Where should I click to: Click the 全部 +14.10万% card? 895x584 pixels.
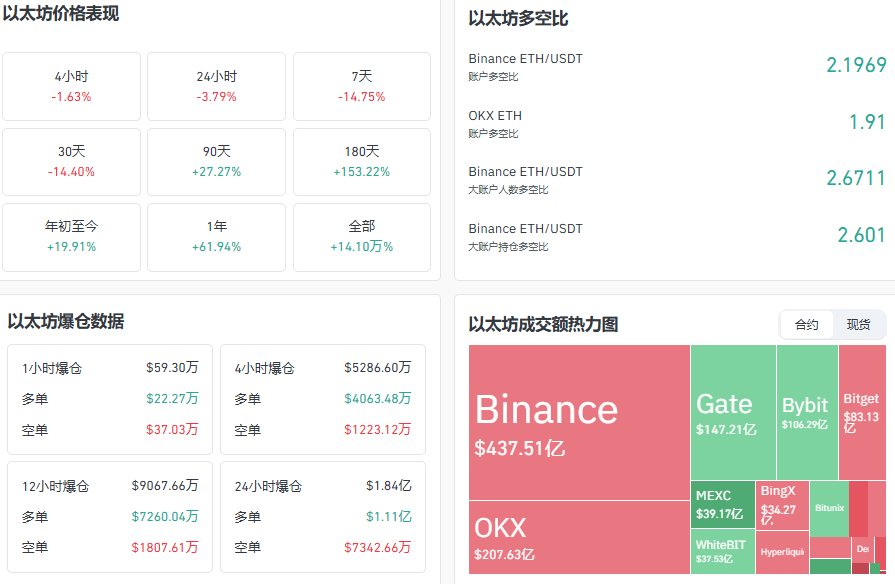[x=362, y=237]
